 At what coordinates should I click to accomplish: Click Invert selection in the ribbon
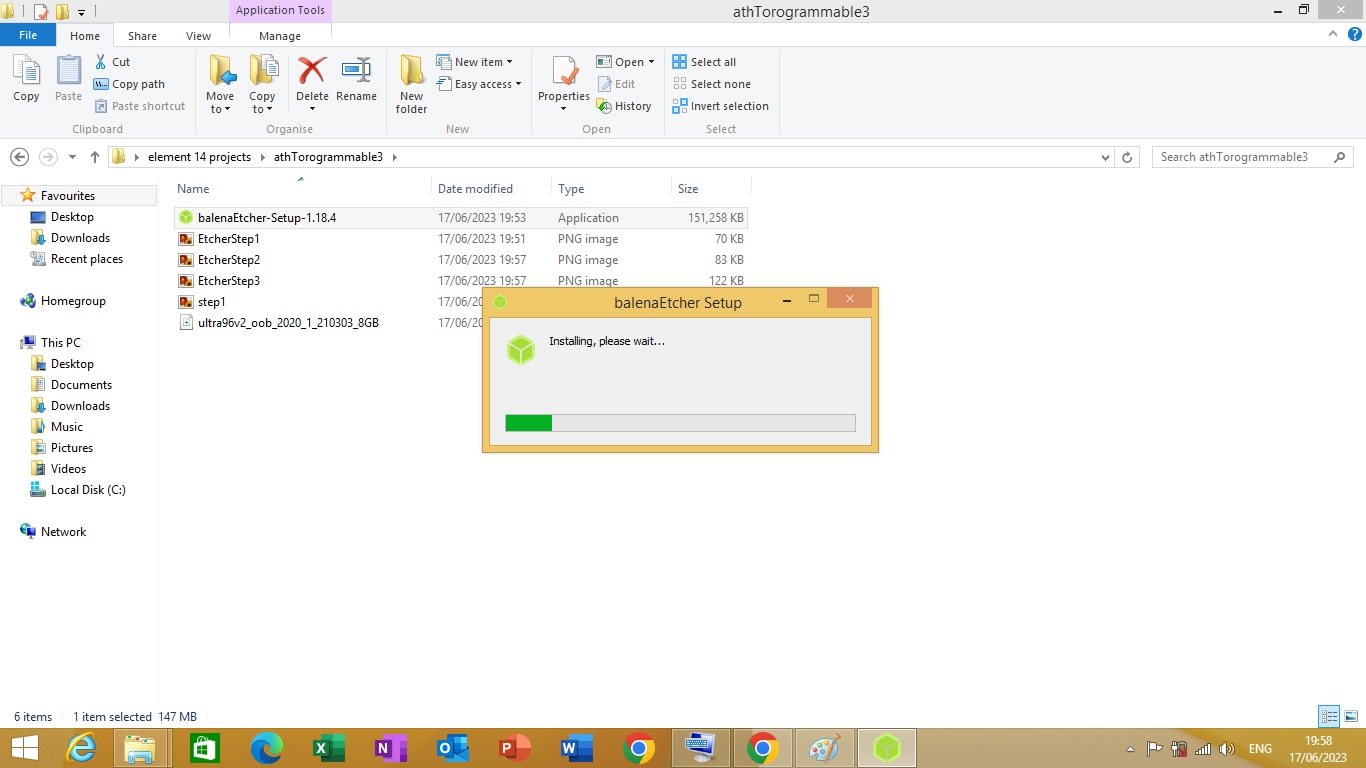pyautogui.click(x=721, y=106)
